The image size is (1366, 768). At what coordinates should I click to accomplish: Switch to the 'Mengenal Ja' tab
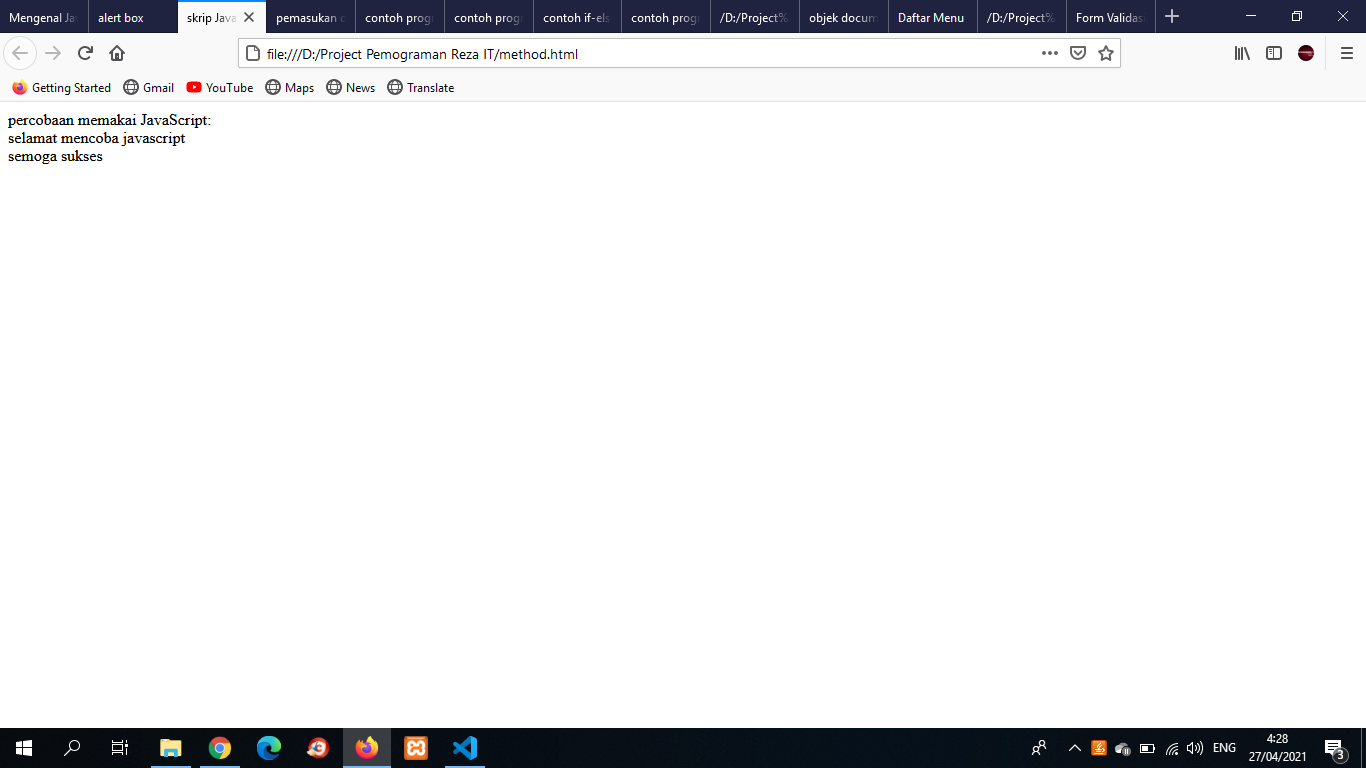coord(44,17)
